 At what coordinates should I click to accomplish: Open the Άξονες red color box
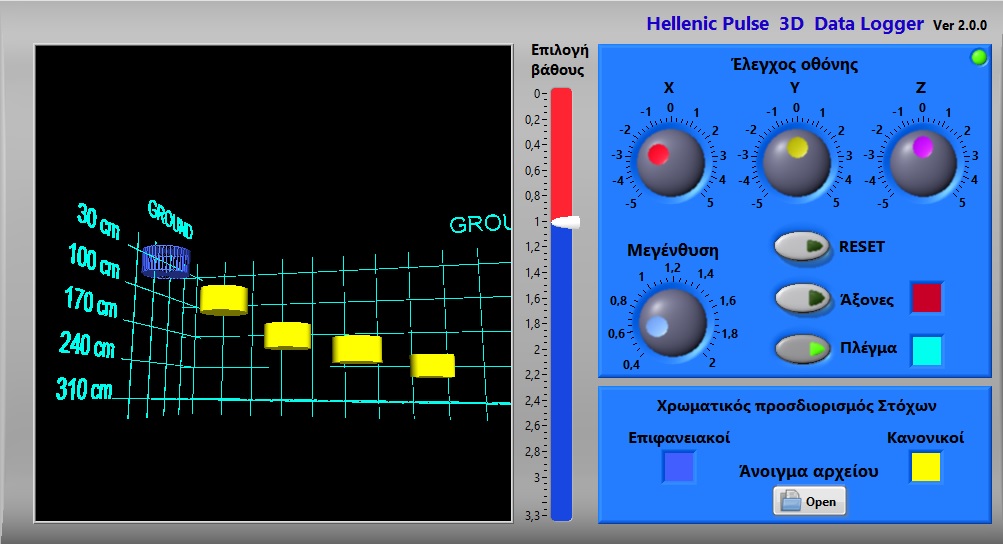[926, 297]
